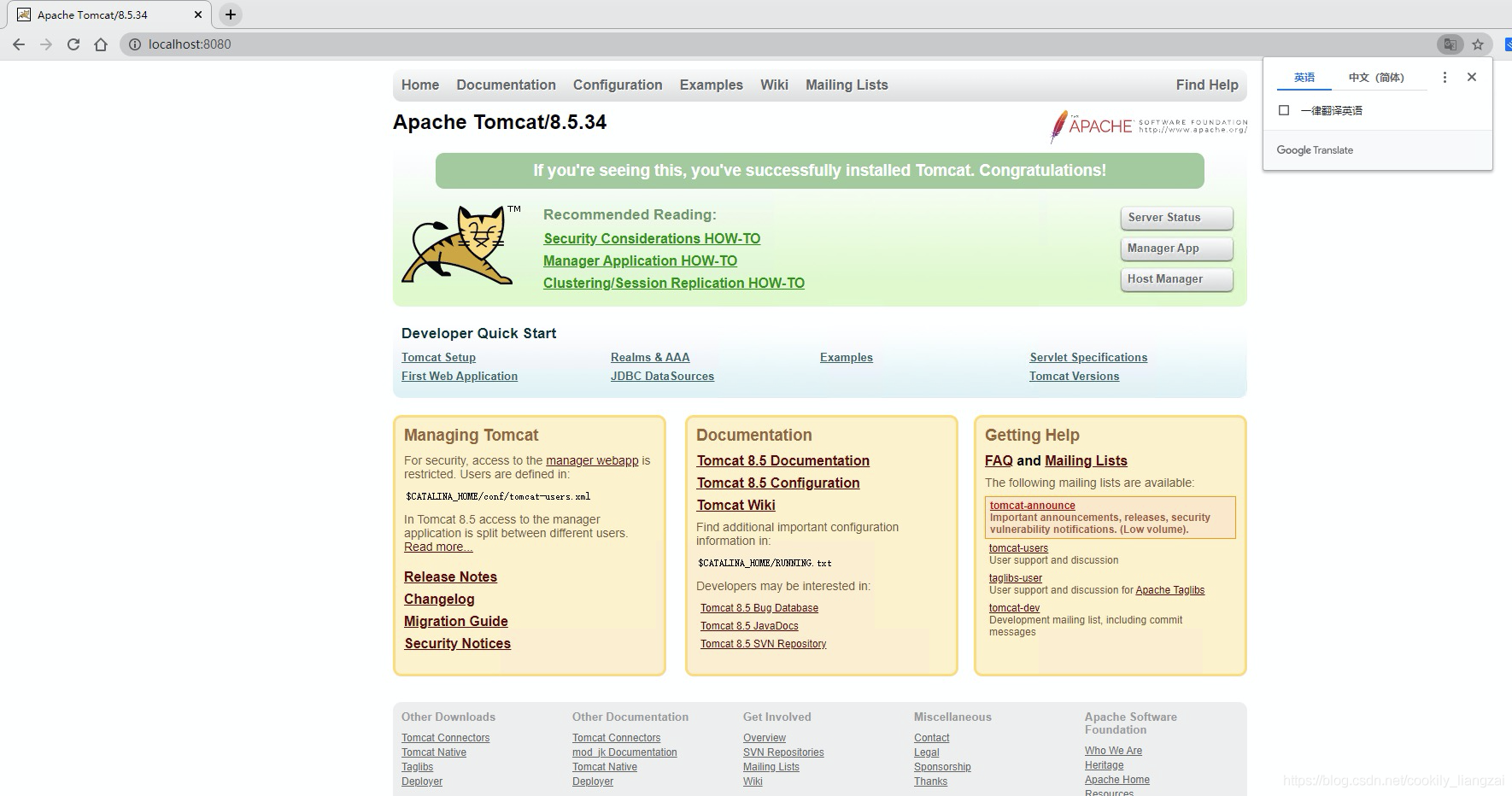Open Tomcat 8.5 Configuration link

[x=778, y=483]
